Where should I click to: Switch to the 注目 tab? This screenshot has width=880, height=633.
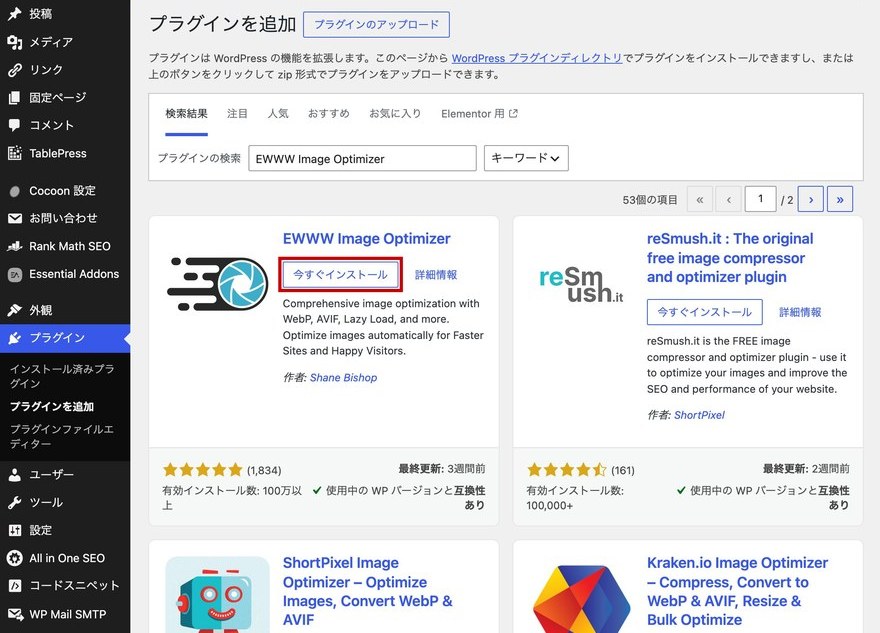coord(237,114)
